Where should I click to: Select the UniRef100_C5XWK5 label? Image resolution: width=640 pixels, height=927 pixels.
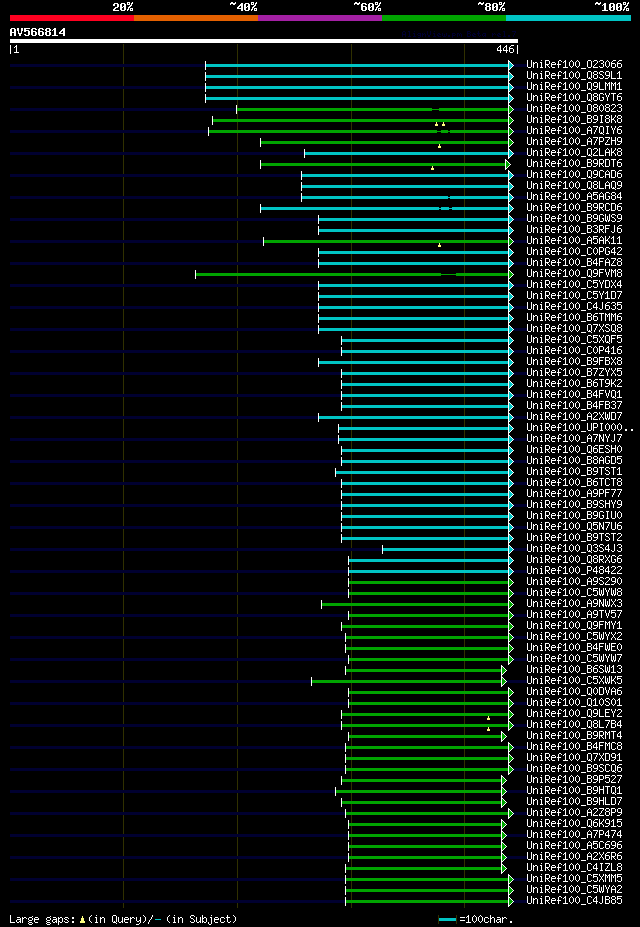tap(574, 680)
